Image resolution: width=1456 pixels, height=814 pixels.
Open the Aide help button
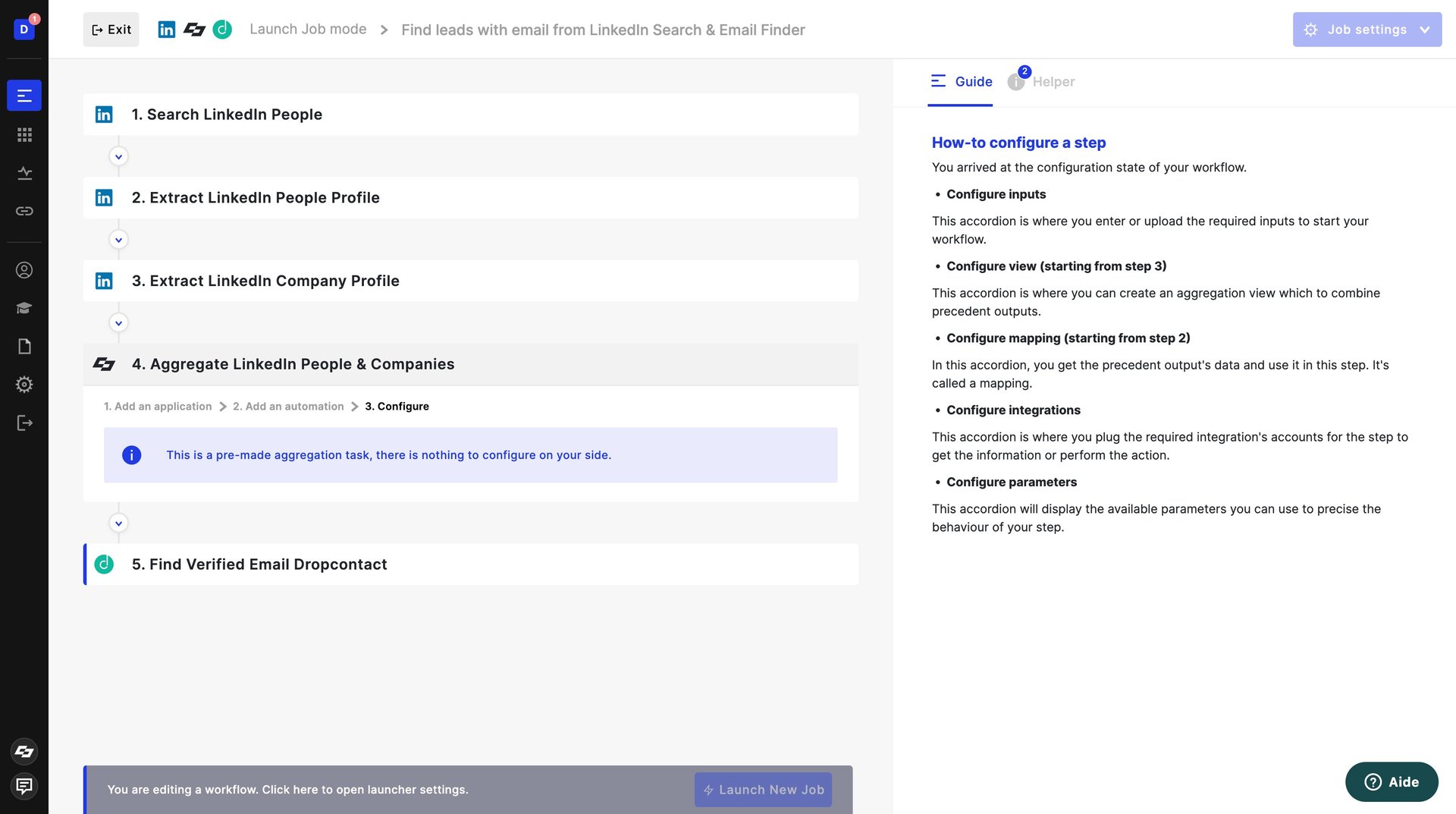[x=1392, y=782]
